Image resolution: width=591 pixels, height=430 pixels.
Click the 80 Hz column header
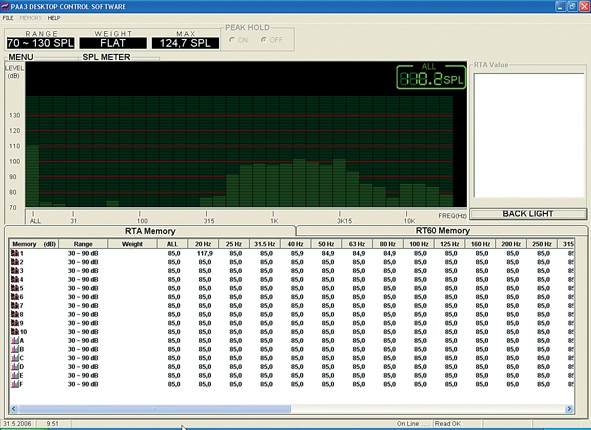click(388, 244)
